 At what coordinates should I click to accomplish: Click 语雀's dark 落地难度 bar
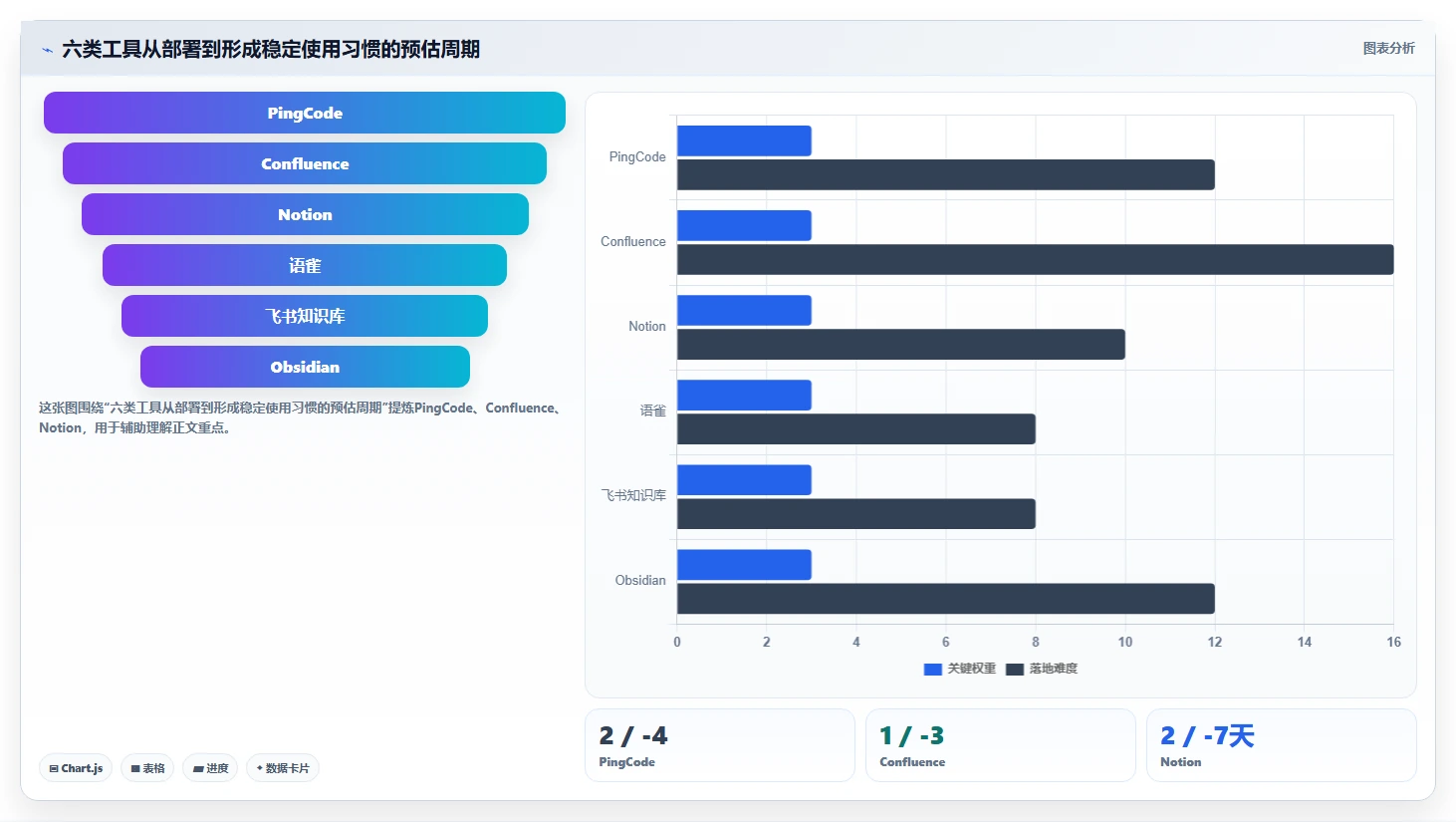coord(856,428)
